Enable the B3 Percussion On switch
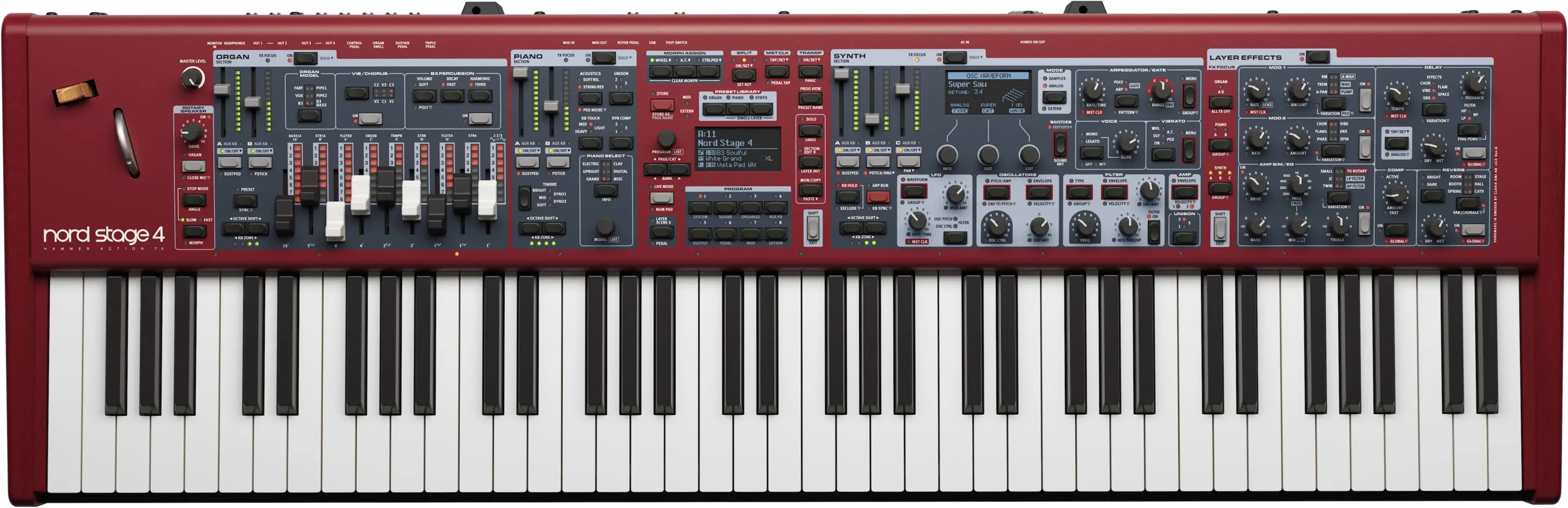 (480, 118)
